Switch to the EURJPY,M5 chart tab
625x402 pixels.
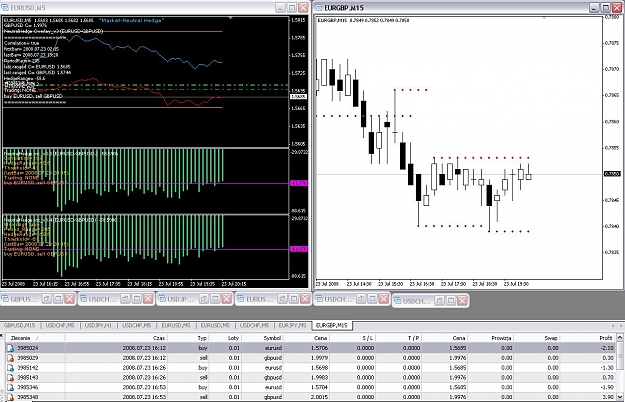click(292, 326)
